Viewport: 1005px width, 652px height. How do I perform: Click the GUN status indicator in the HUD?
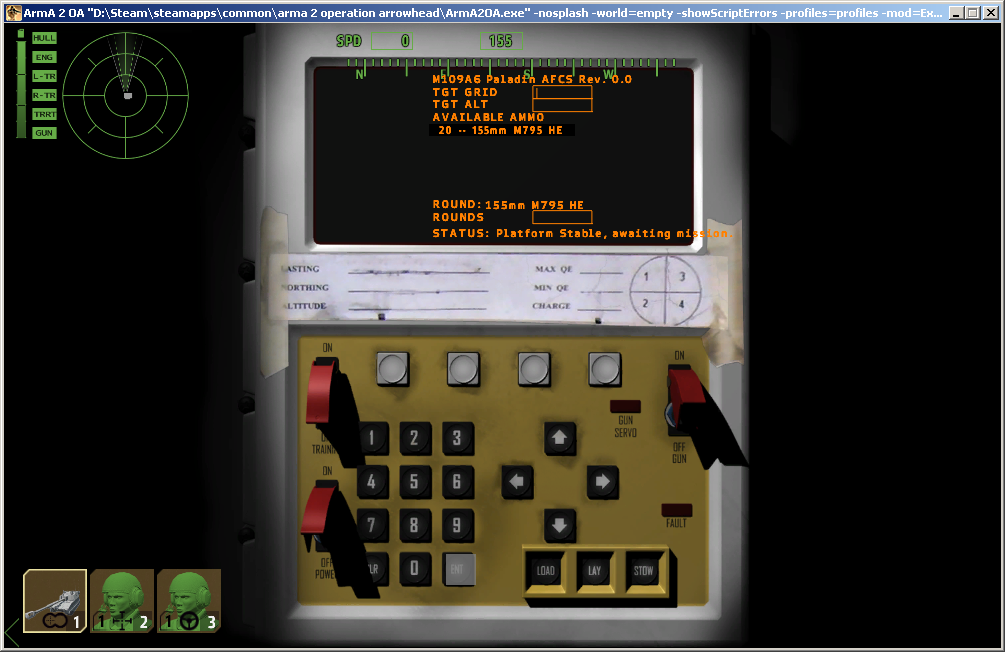[44, 133]
